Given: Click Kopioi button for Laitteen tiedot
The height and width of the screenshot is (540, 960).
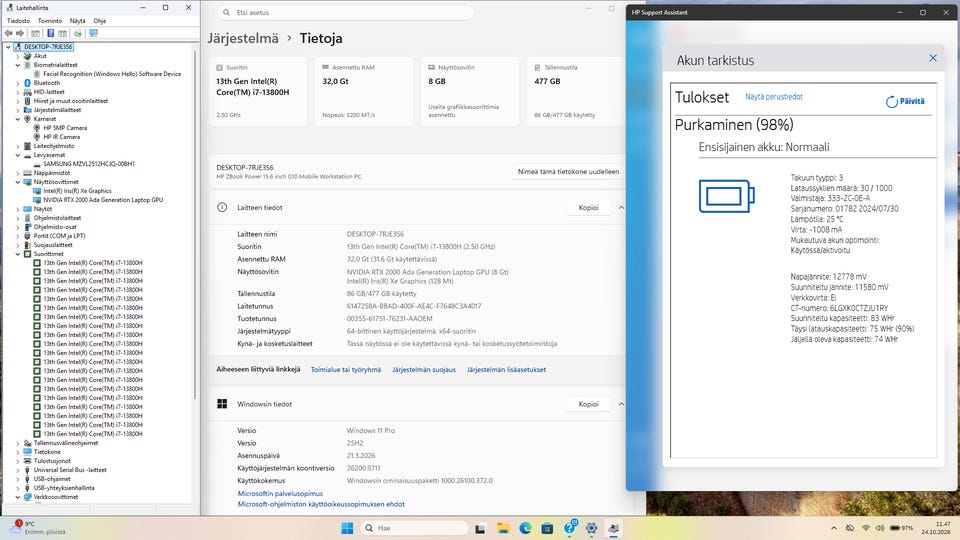Looking at the screenshot, I should [588, 208].
